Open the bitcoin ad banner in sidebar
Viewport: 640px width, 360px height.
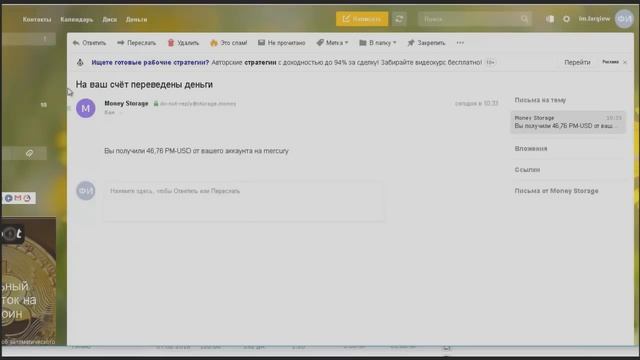coord(29,282)
